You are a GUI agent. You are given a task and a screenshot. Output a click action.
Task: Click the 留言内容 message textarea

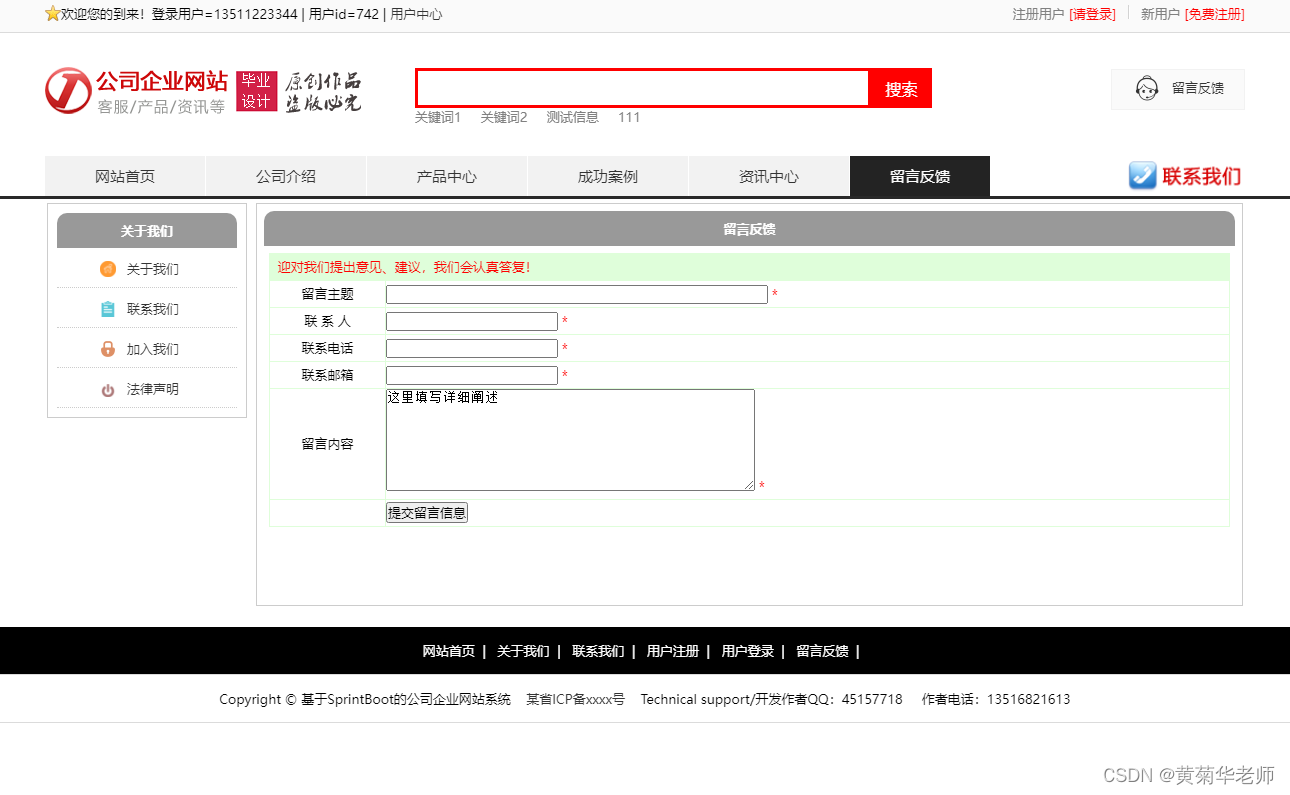tap(570, 440)
